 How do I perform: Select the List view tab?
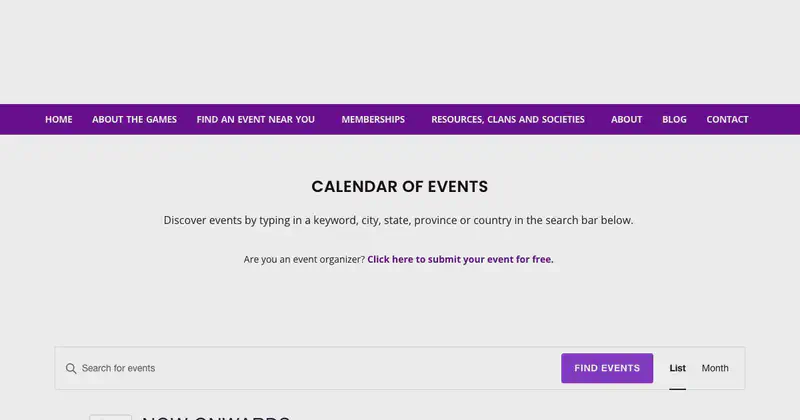click(678, 368)
